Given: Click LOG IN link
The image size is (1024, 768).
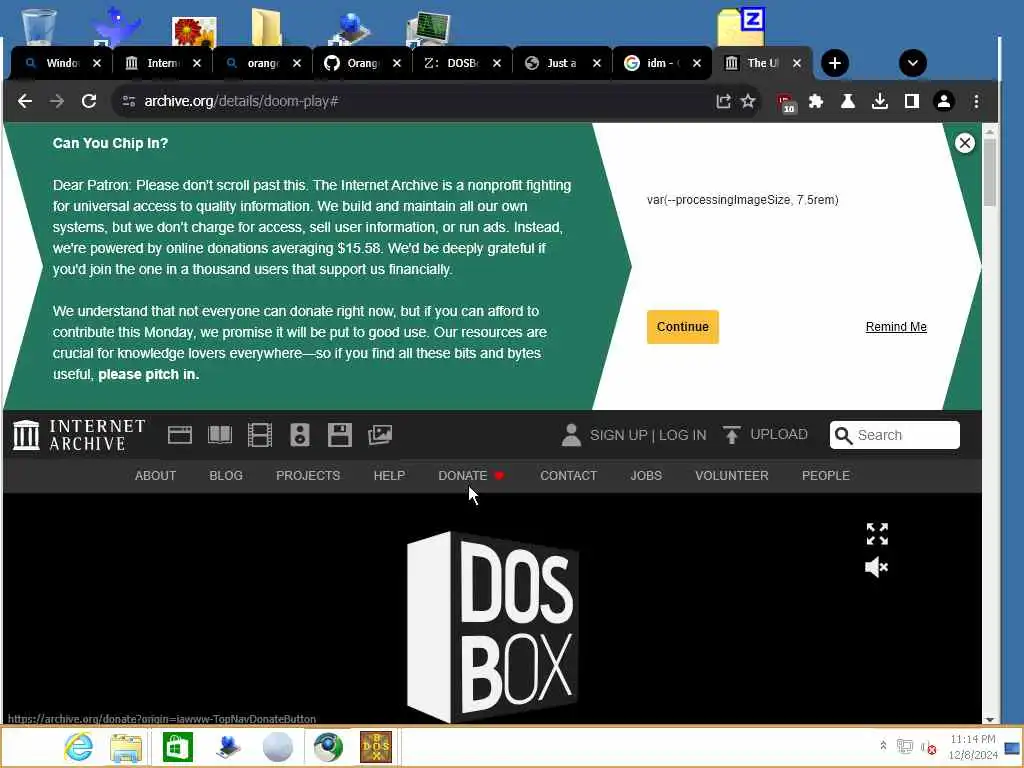Looking at the screenshot, I should coord(682,435).
